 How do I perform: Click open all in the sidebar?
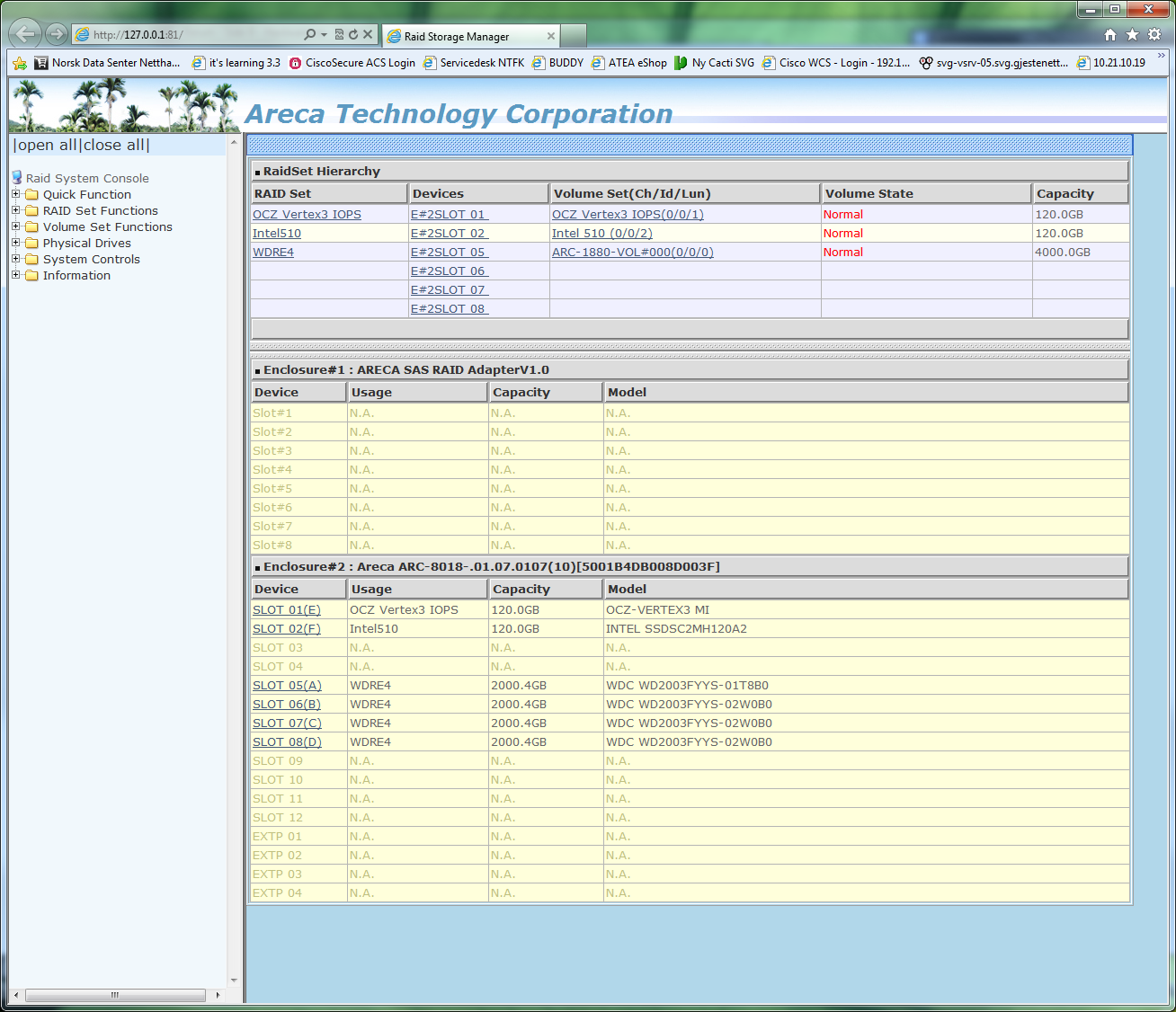pyautogui.click(x=47, y=145)
